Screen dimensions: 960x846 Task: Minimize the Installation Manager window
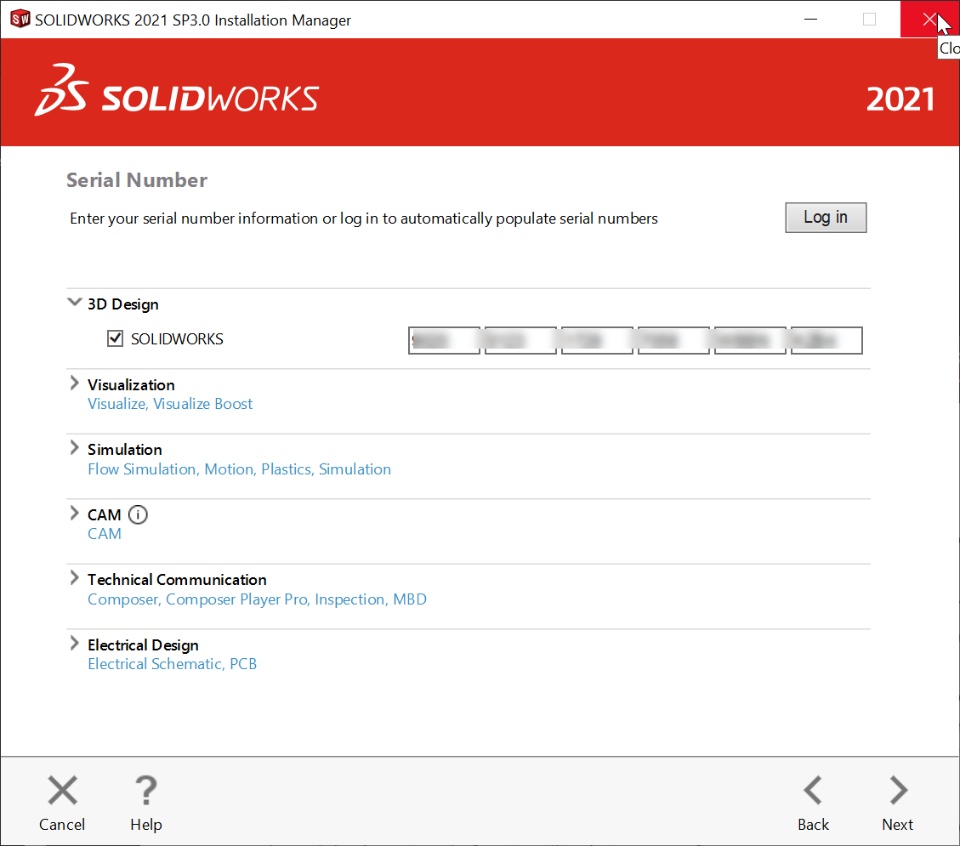[x=811, y=19]
